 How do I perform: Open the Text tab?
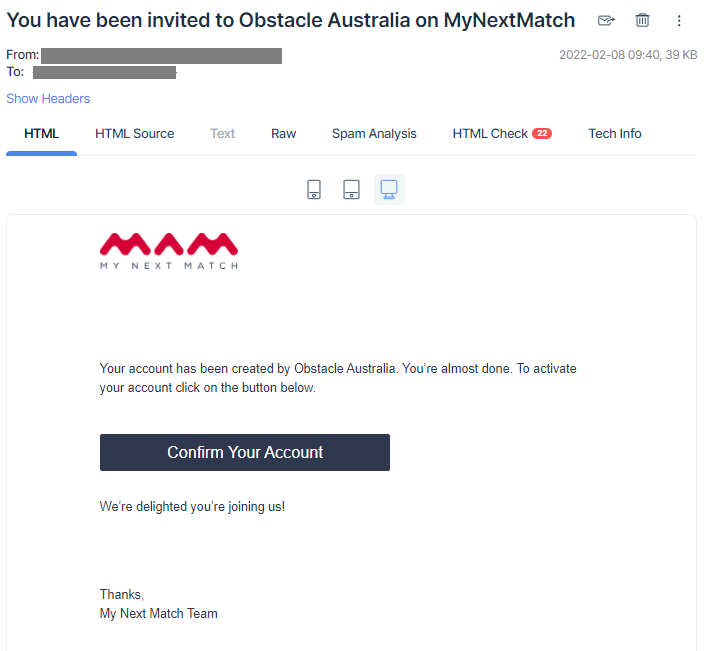(x=222, y=134)
